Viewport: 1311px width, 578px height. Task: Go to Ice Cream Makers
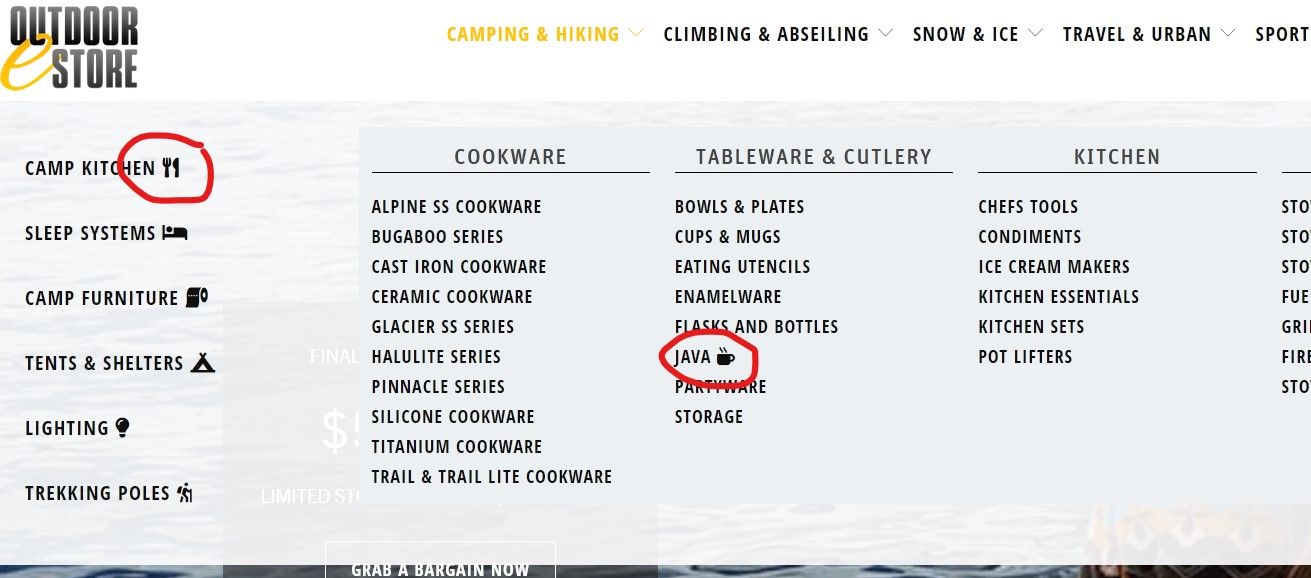tap(1054, 267)
